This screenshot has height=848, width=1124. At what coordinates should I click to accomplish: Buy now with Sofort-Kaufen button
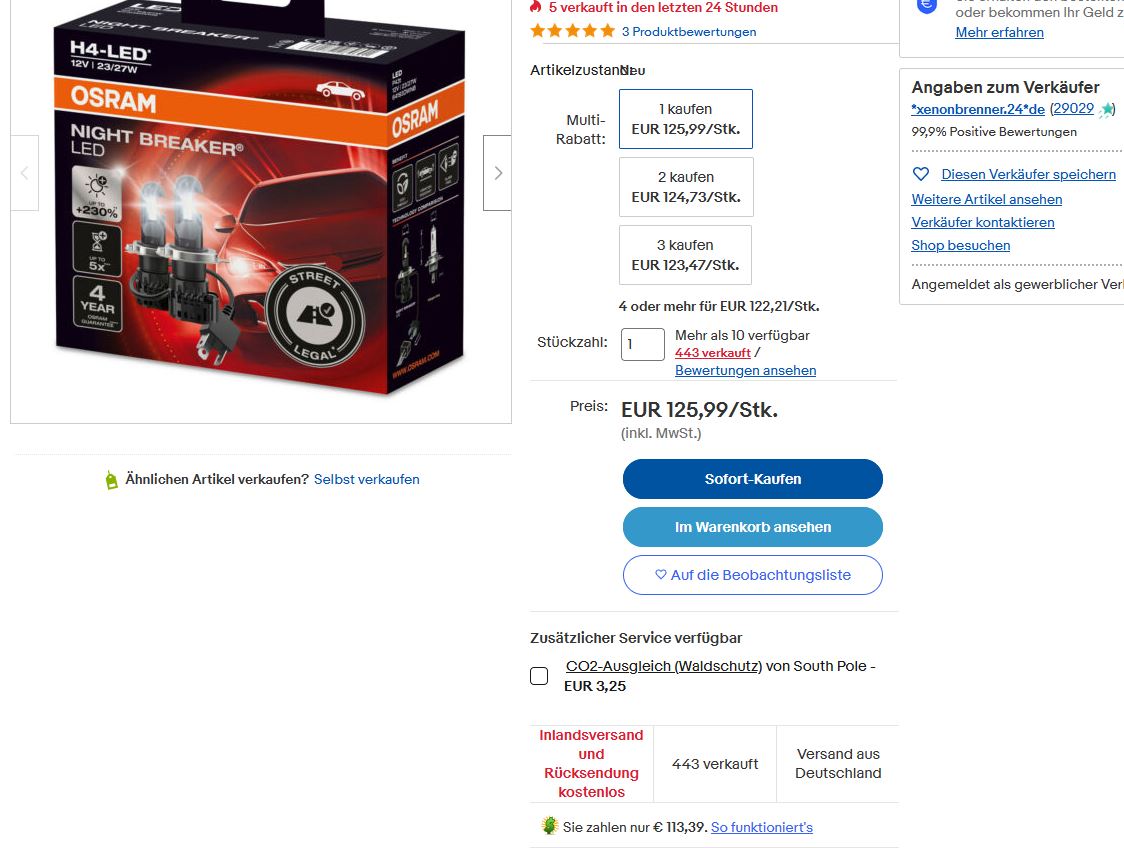pos(753,479)
